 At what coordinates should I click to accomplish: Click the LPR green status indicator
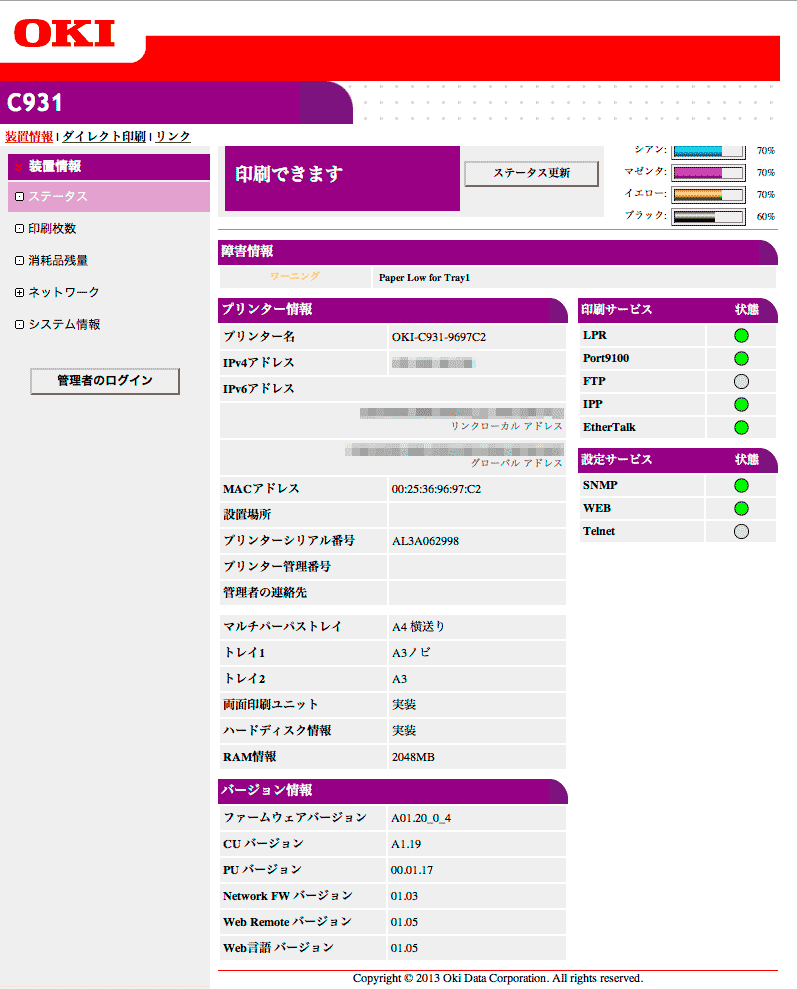(742, 336)
